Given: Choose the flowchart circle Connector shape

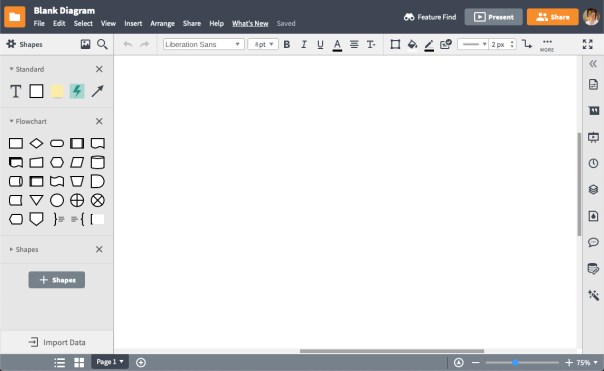Looking at the screenshot, I should pyautogui.click(x=57, y=200).
